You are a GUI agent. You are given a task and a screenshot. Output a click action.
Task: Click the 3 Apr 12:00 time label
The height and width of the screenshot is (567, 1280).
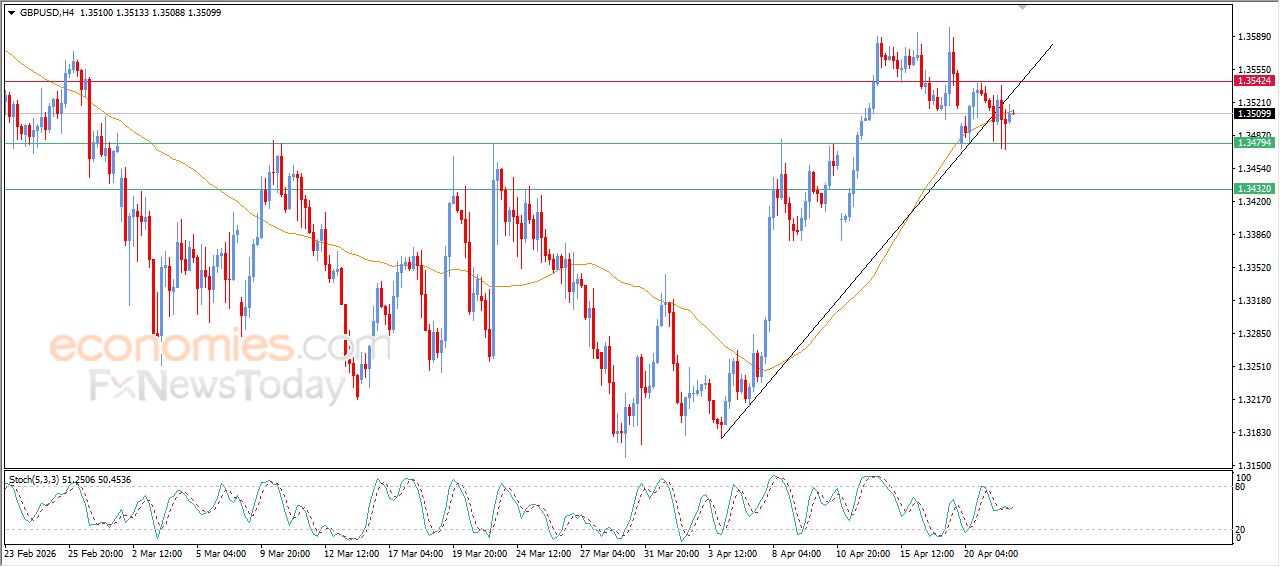pyautogui.click(x=734, y=553)
